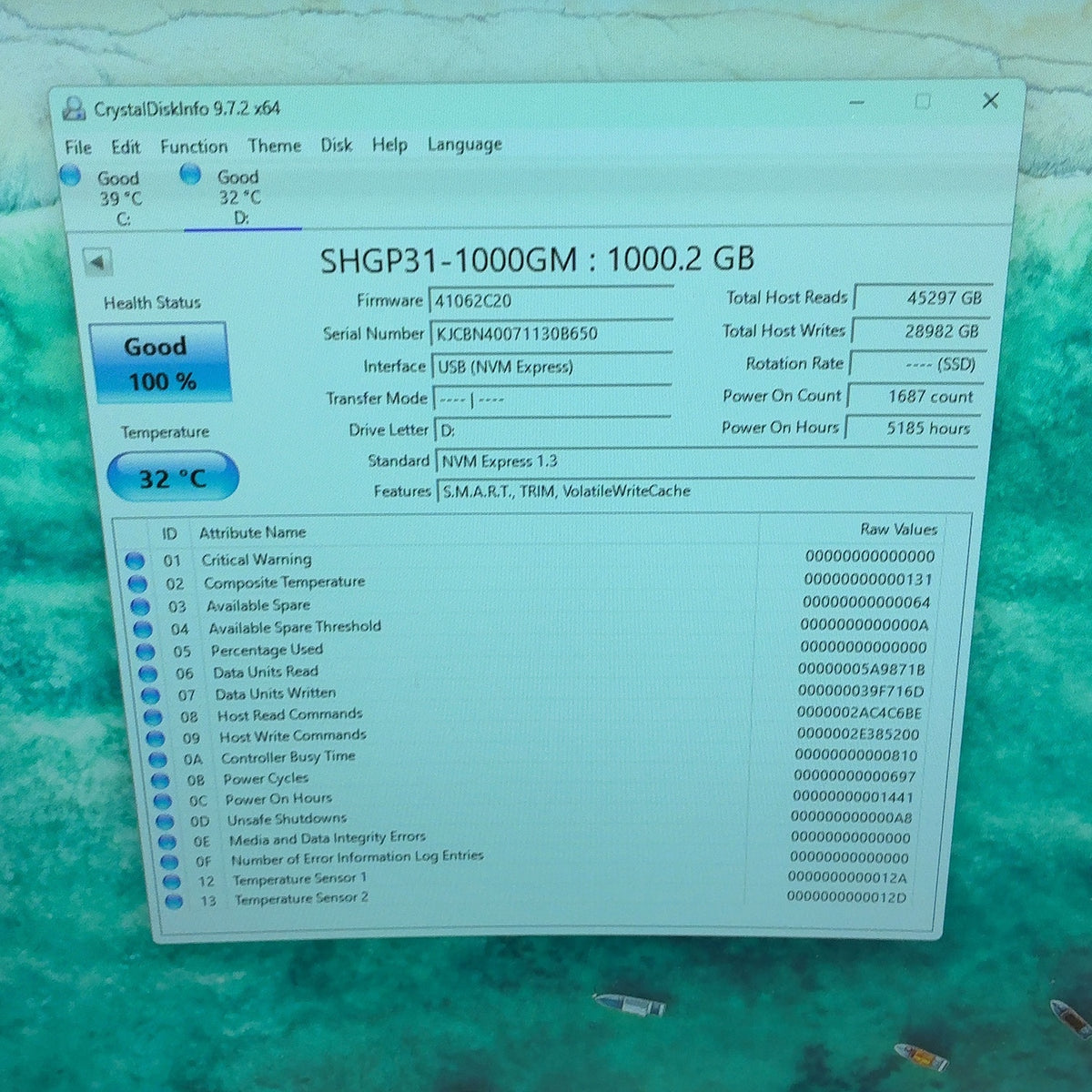Click the status circle for Composite Temperature

point(137,584)
